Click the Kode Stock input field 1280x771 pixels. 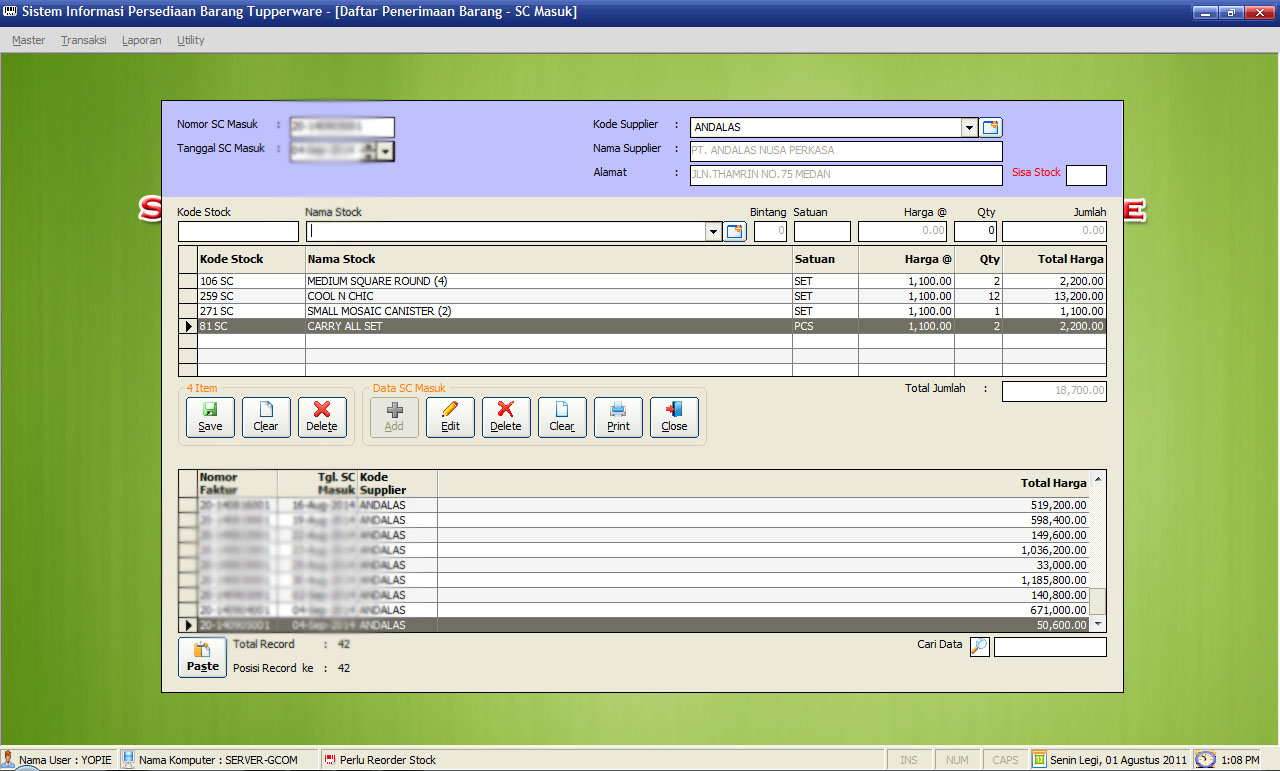[x=238, y=232]
